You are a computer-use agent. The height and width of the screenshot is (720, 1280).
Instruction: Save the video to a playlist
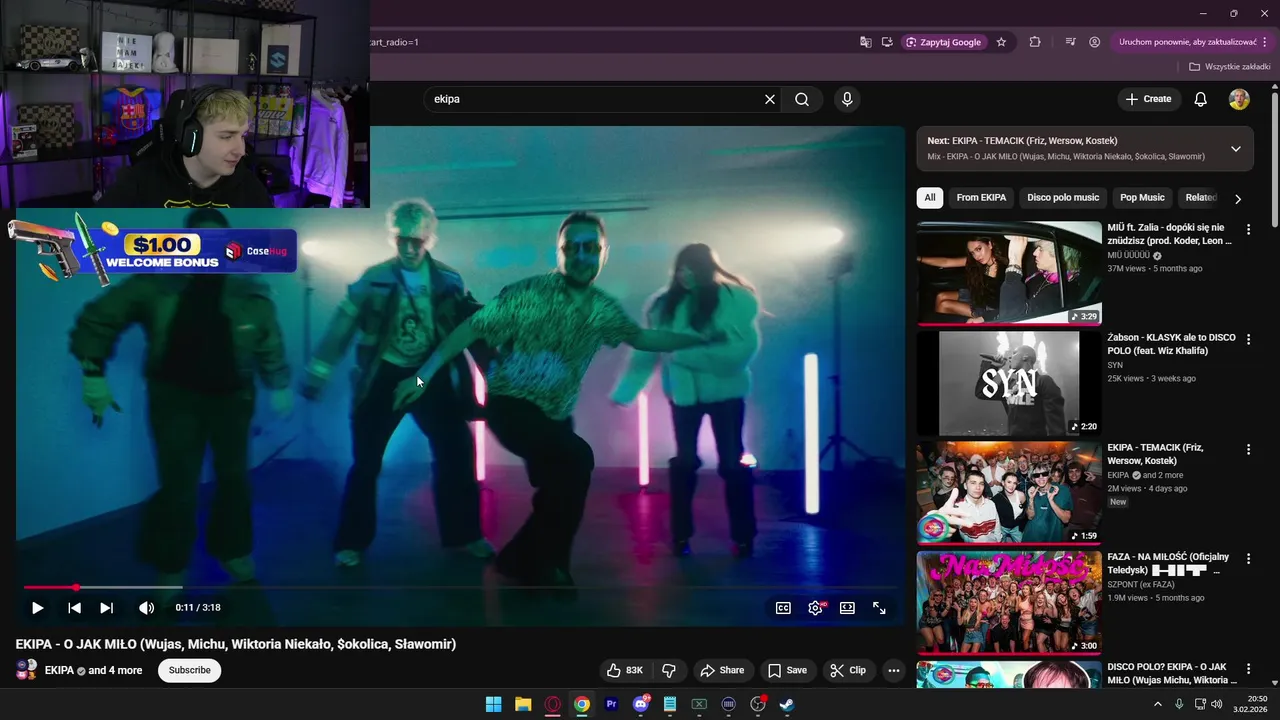point(787,670)
